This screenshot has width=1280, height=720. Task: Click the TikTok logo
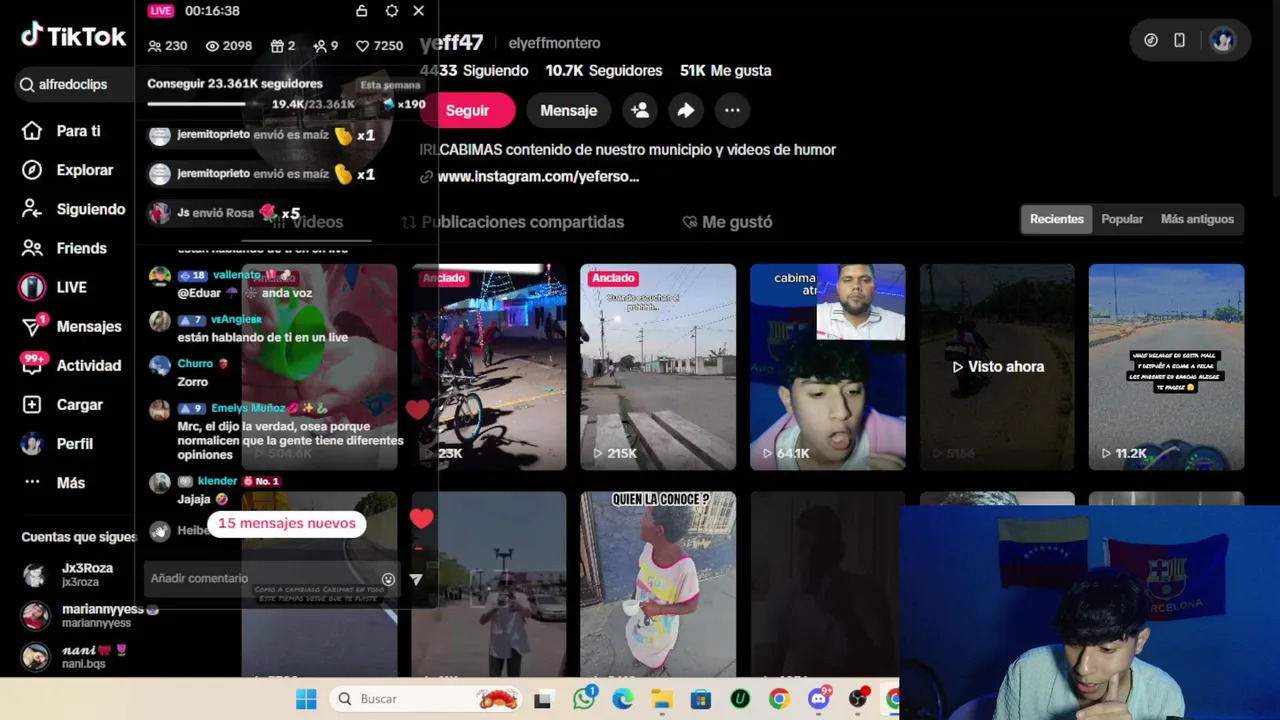(73, 37)
